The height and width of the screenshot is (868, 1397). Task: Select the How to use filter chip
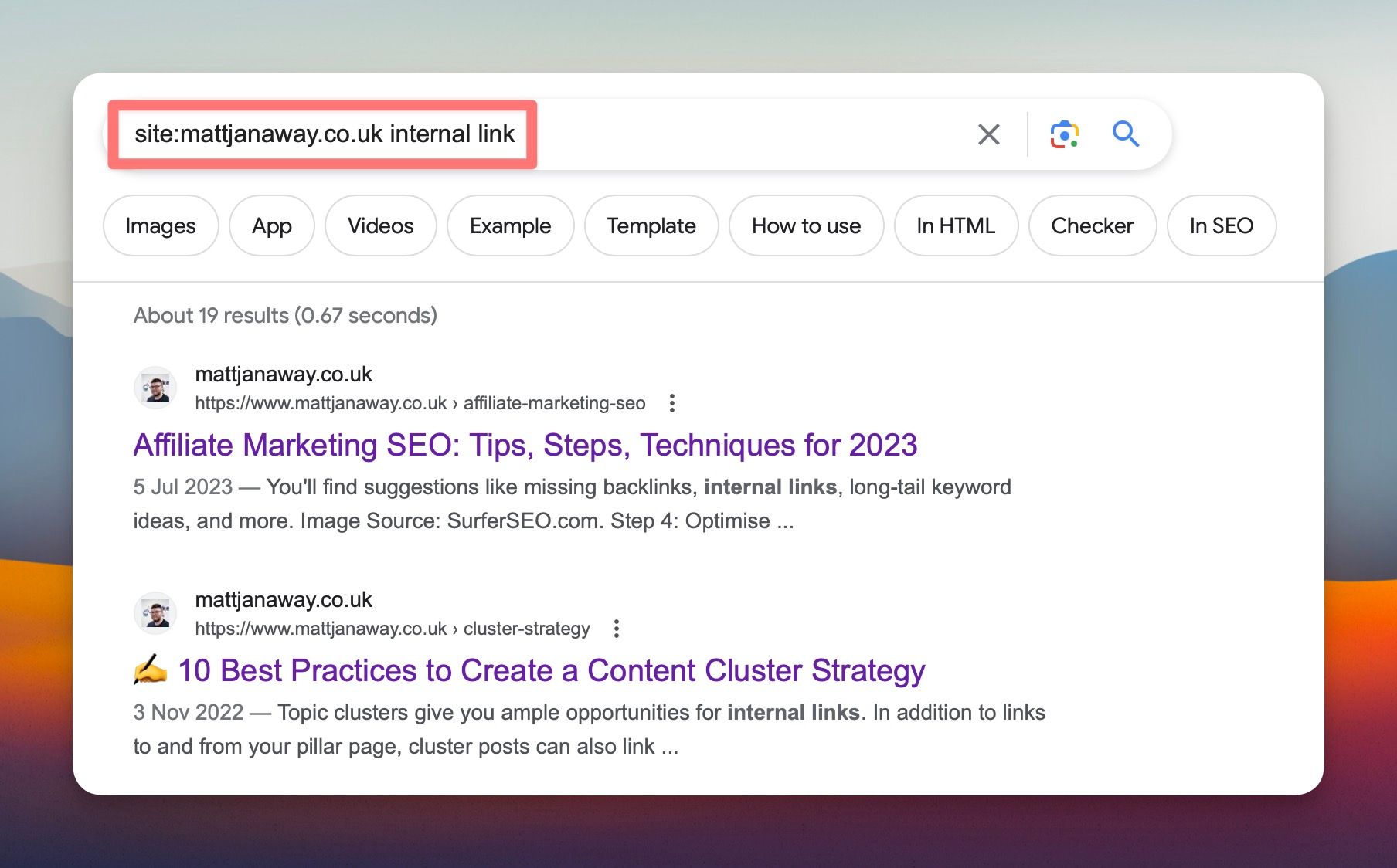pyautogui.click(x=807, y=225)
